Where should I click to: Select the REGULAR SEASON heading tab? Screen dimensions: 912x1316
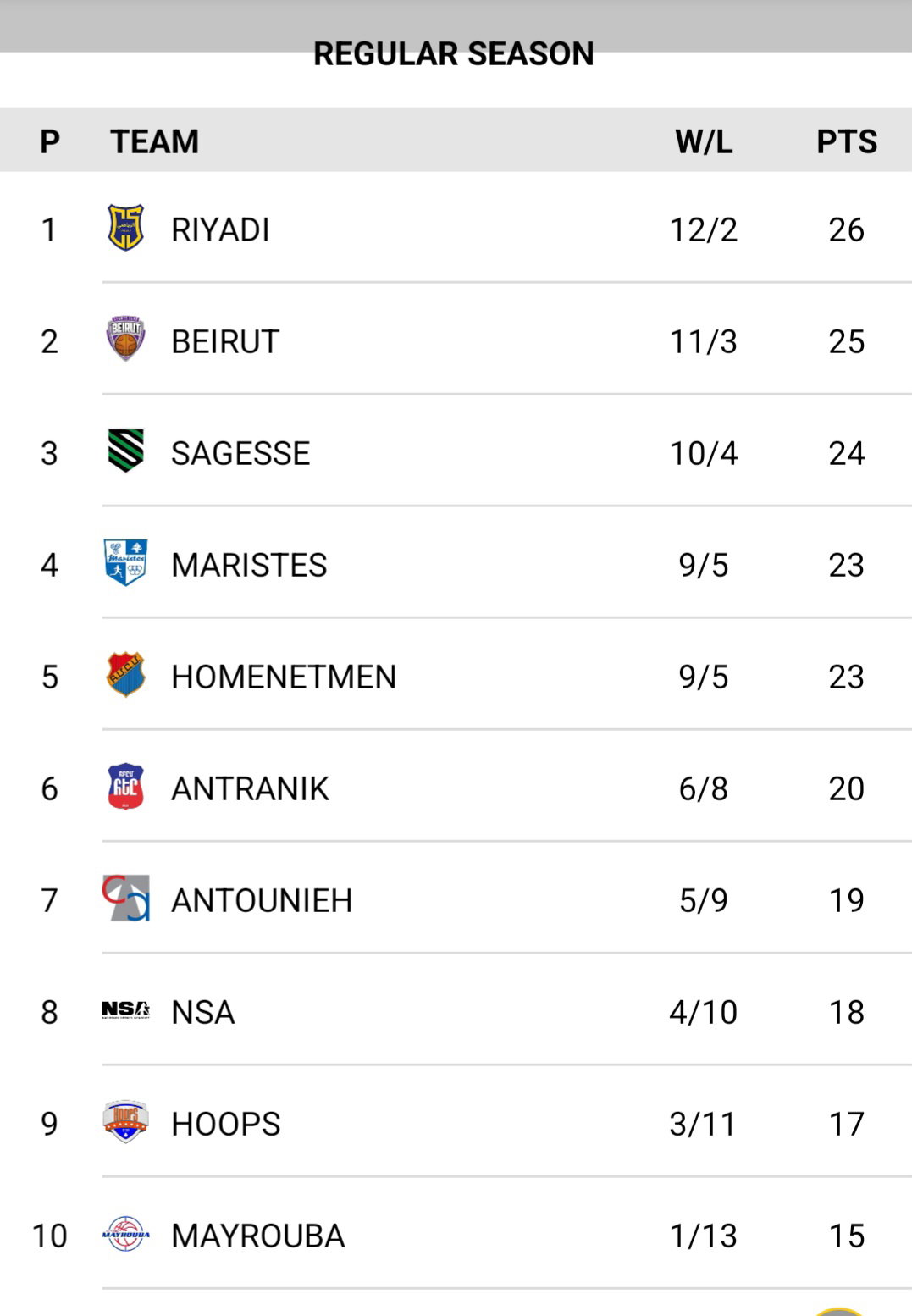coord(453,54)
